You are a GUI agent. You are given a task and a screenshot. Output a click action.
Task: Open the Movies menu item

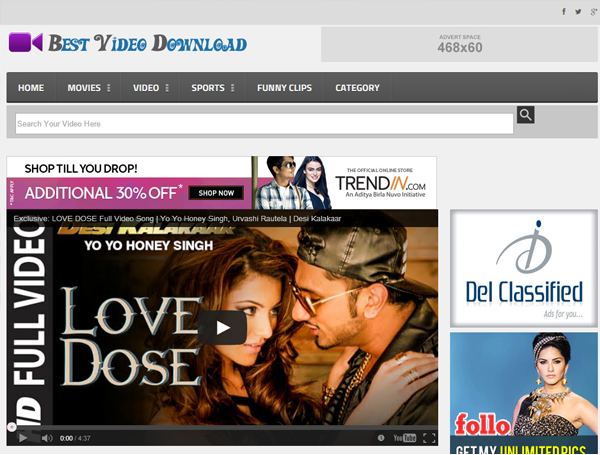click(84, 88)
